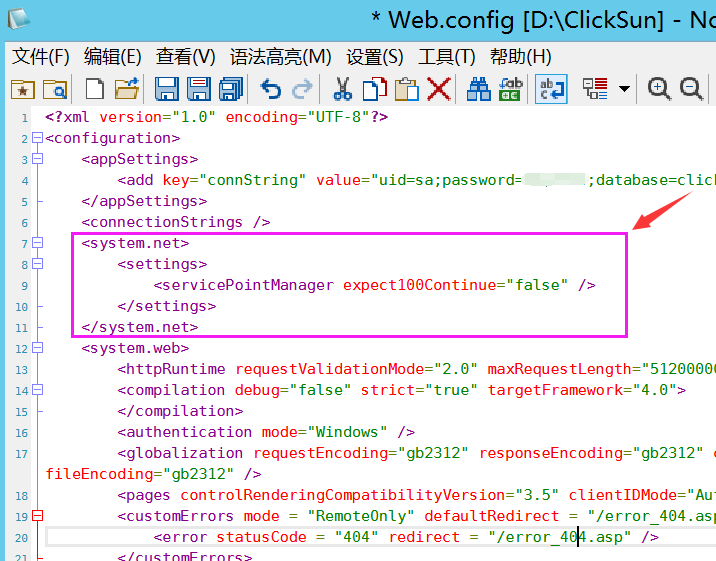This screenshot has width=716, height=561.
Task: Collapse the configuration fold at line 2
Action: pos(37,138)
